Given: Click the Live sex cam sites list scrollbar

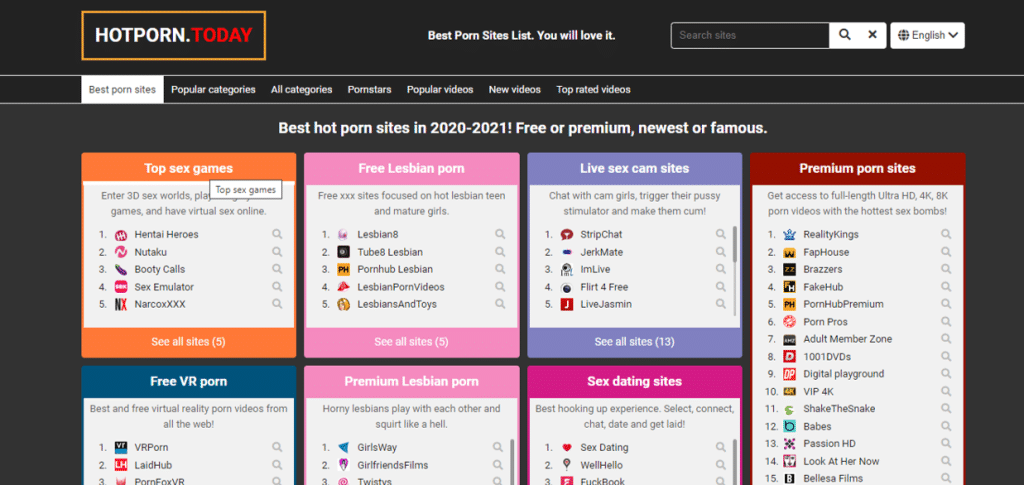Looking at the screenshot, I should pyautogui.click(x=735, y=243).
